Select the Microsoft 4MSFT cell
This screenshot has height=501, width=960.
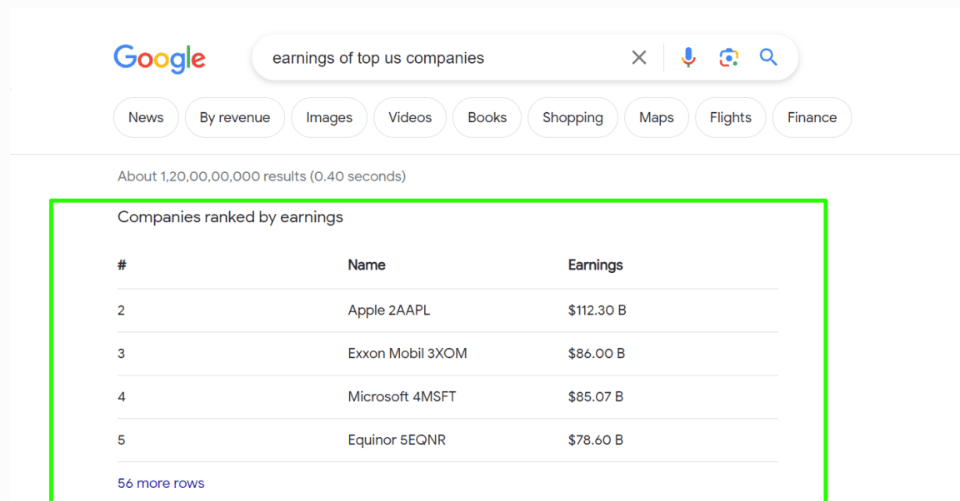(402, 397)
